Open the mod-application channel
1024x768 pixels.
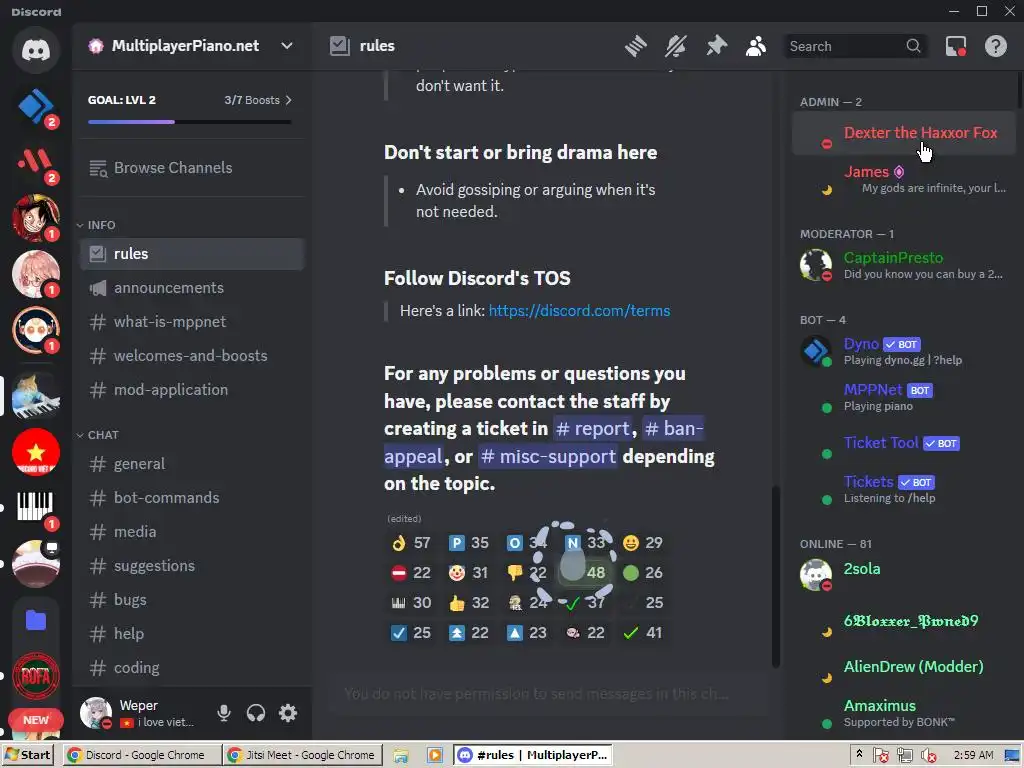(x=192, y=390)
